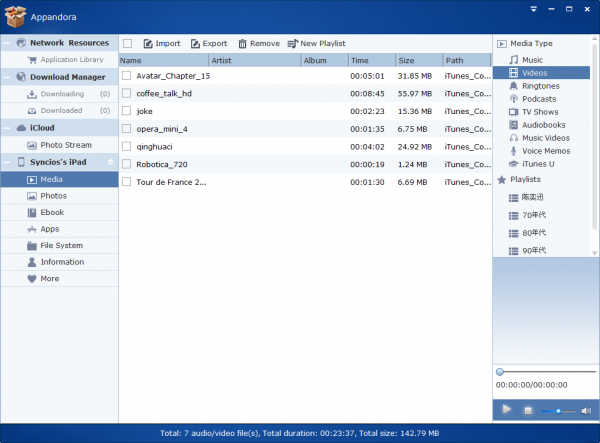Check the Avatar_Chapter_15 checkbox

[x=127, y=76]
